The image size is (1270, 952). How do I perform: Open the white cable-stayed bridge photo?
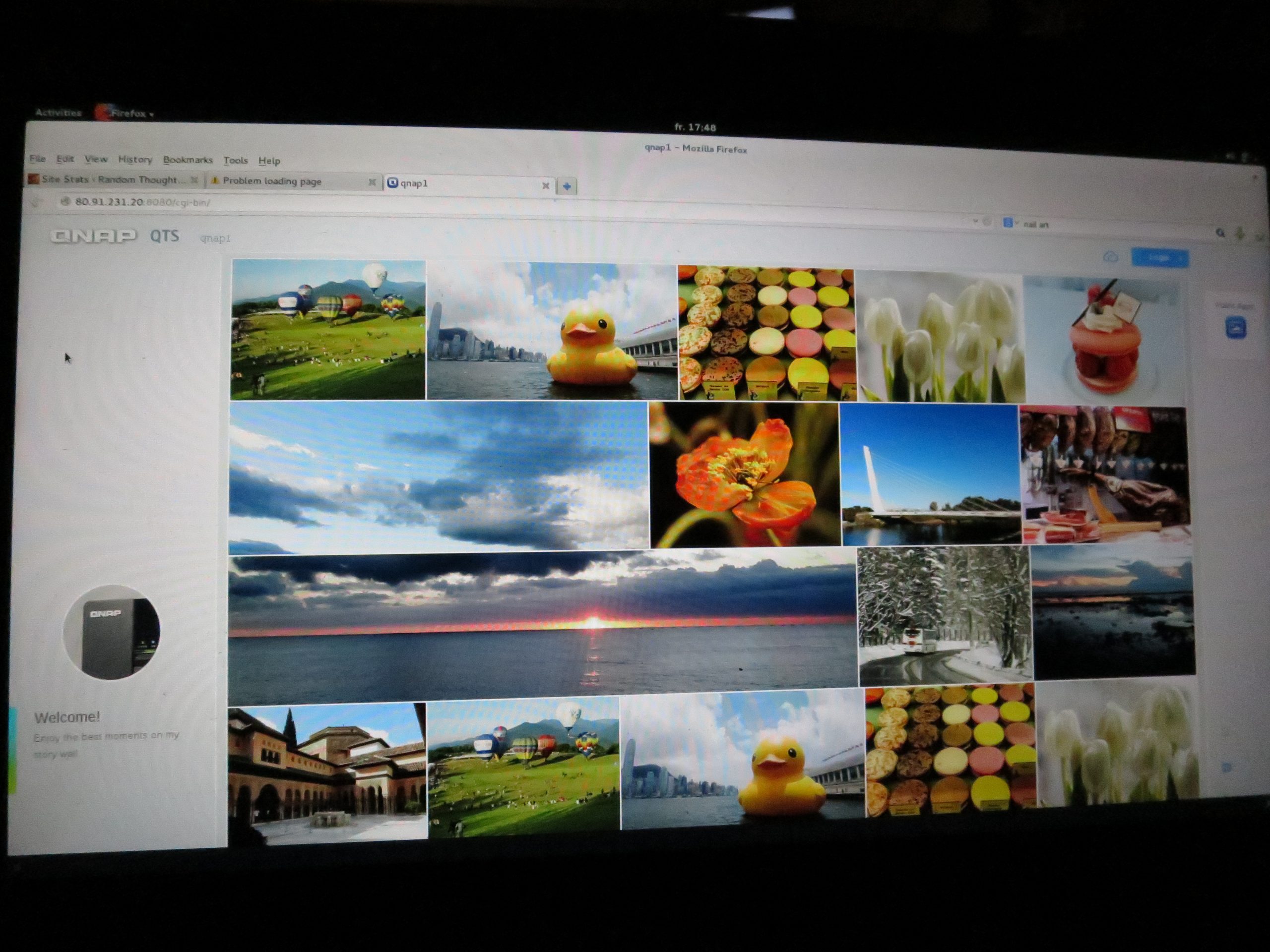click(930, 475)
